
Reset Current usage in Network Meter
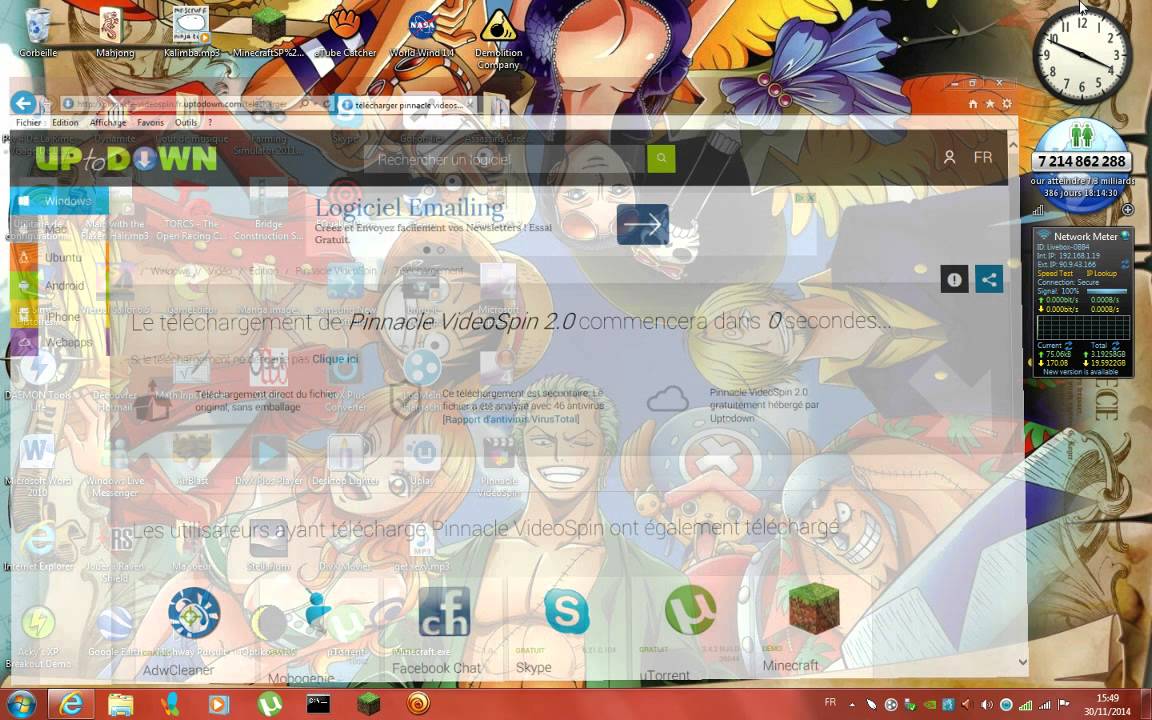[1069, 345]
